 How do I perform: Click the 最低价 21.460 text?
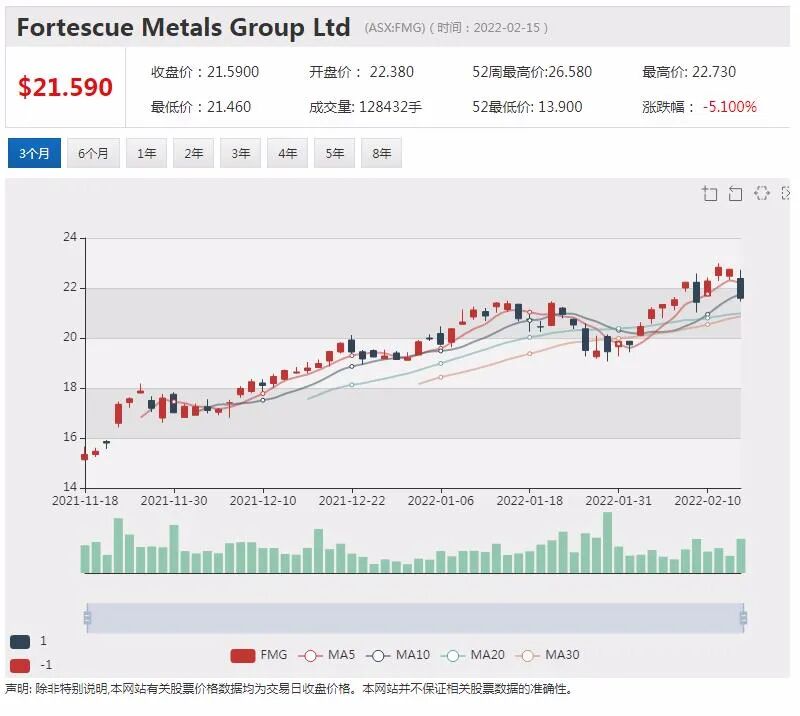tap(201, 107)
